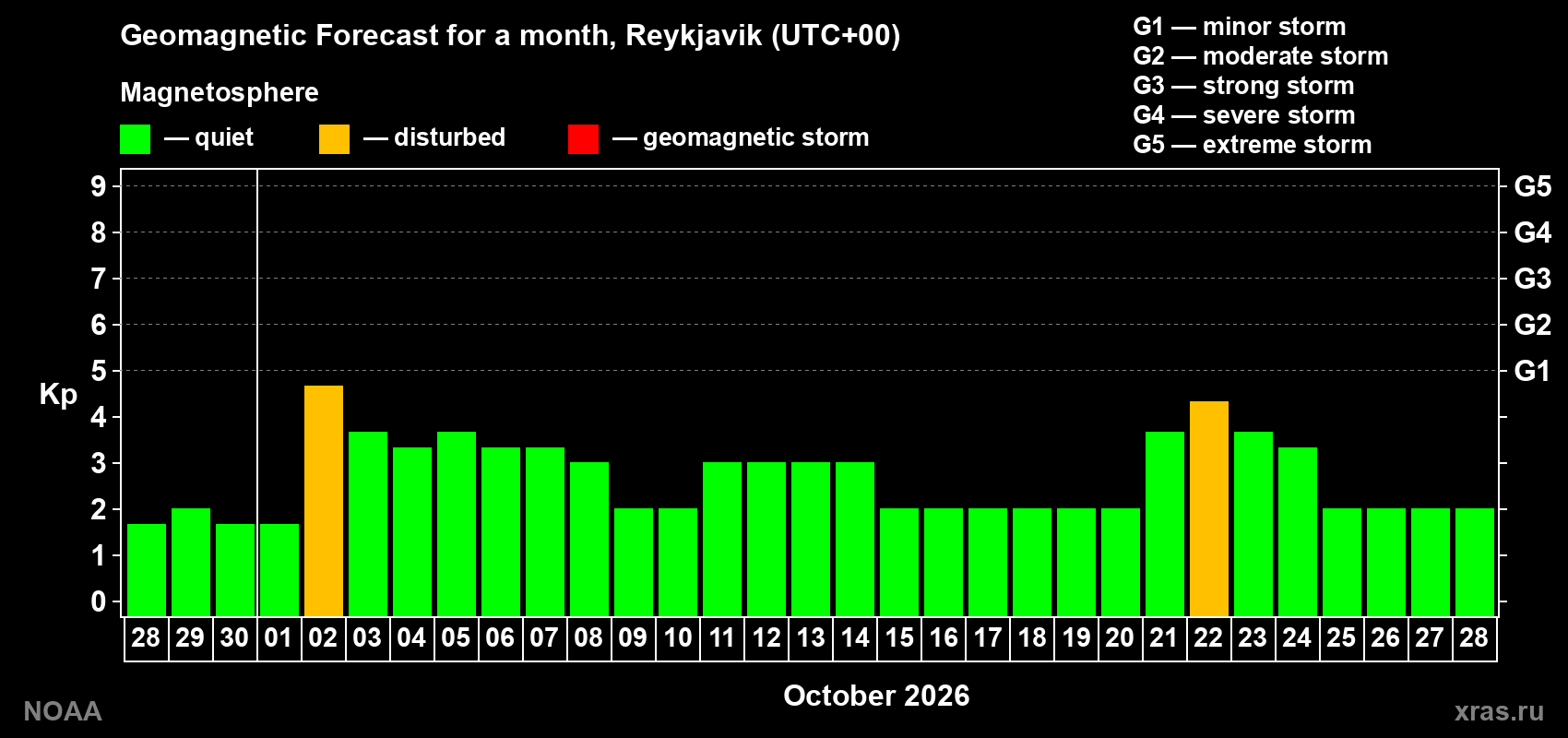This screenshot has height=738, width=1568.
Task: Click the orange disturbed legend swatch
Action: [334, 139]
